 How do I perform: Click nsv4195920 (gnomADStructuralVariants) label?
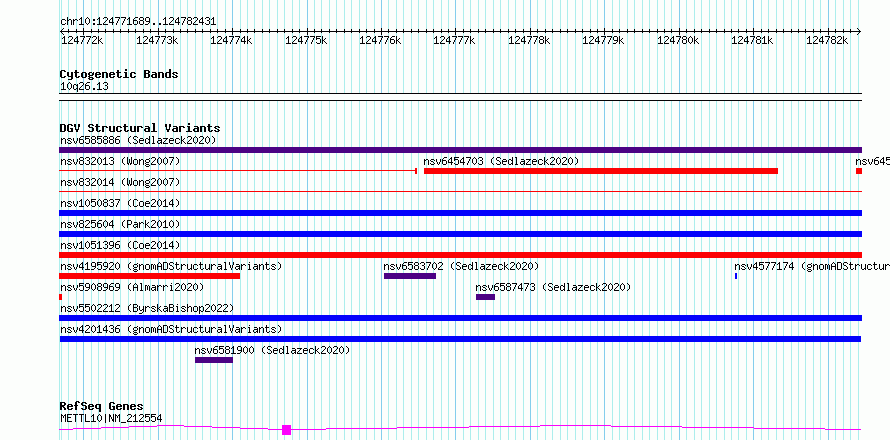pyautogui.click(x=171, y=266)
